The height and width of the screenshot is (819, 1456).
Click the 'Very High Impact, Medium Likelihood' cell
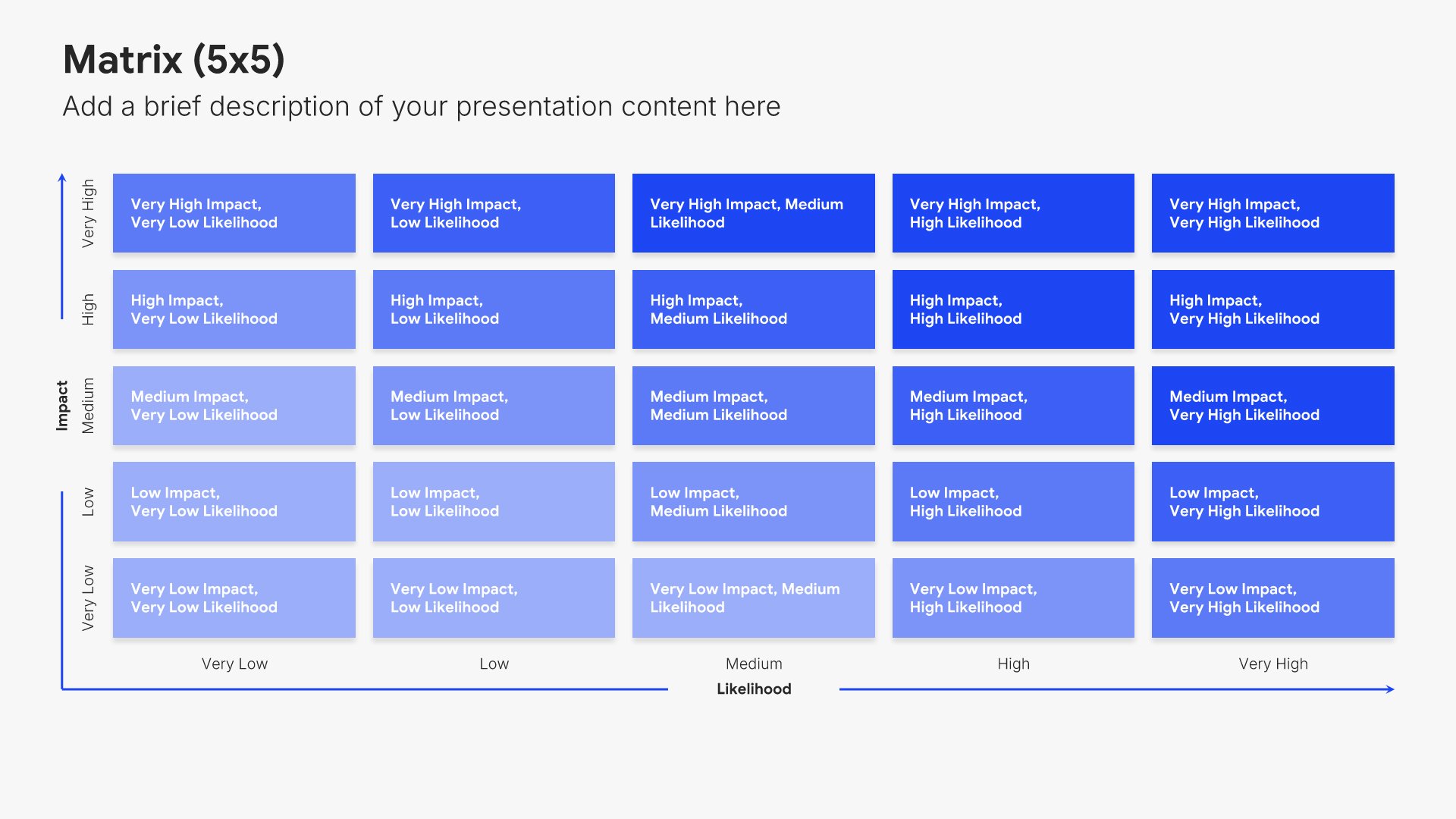pyautogui.click(x=754, y=213)
